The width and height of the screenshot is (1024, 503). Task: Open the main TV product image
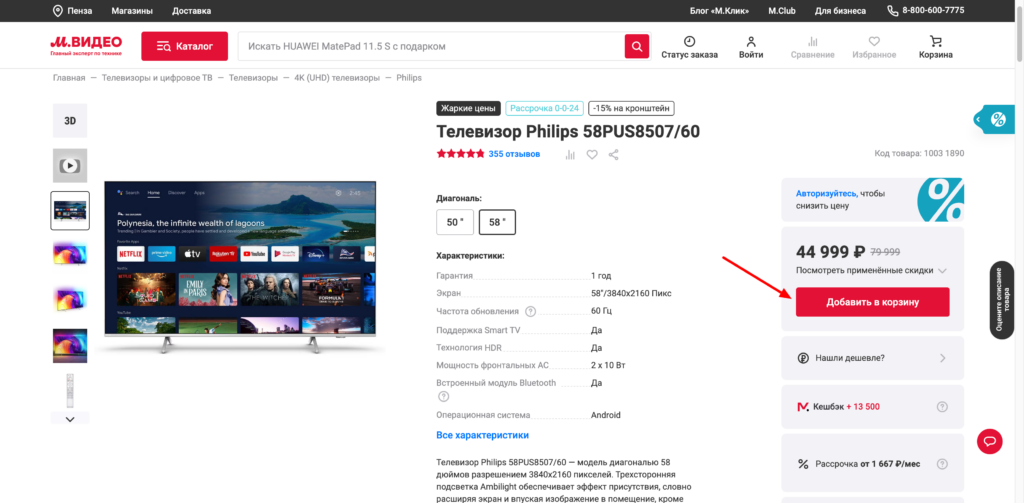[x=240, y=267]
